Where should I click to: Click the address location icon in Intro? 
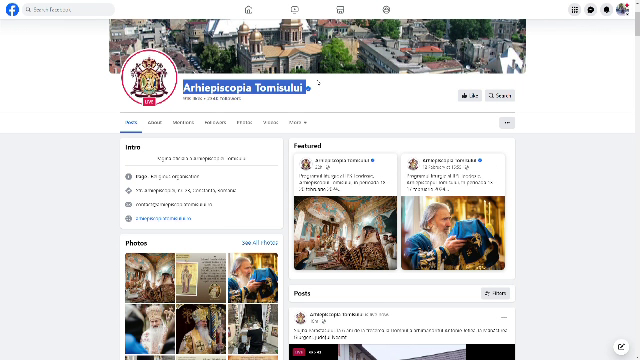coord(129,191)
